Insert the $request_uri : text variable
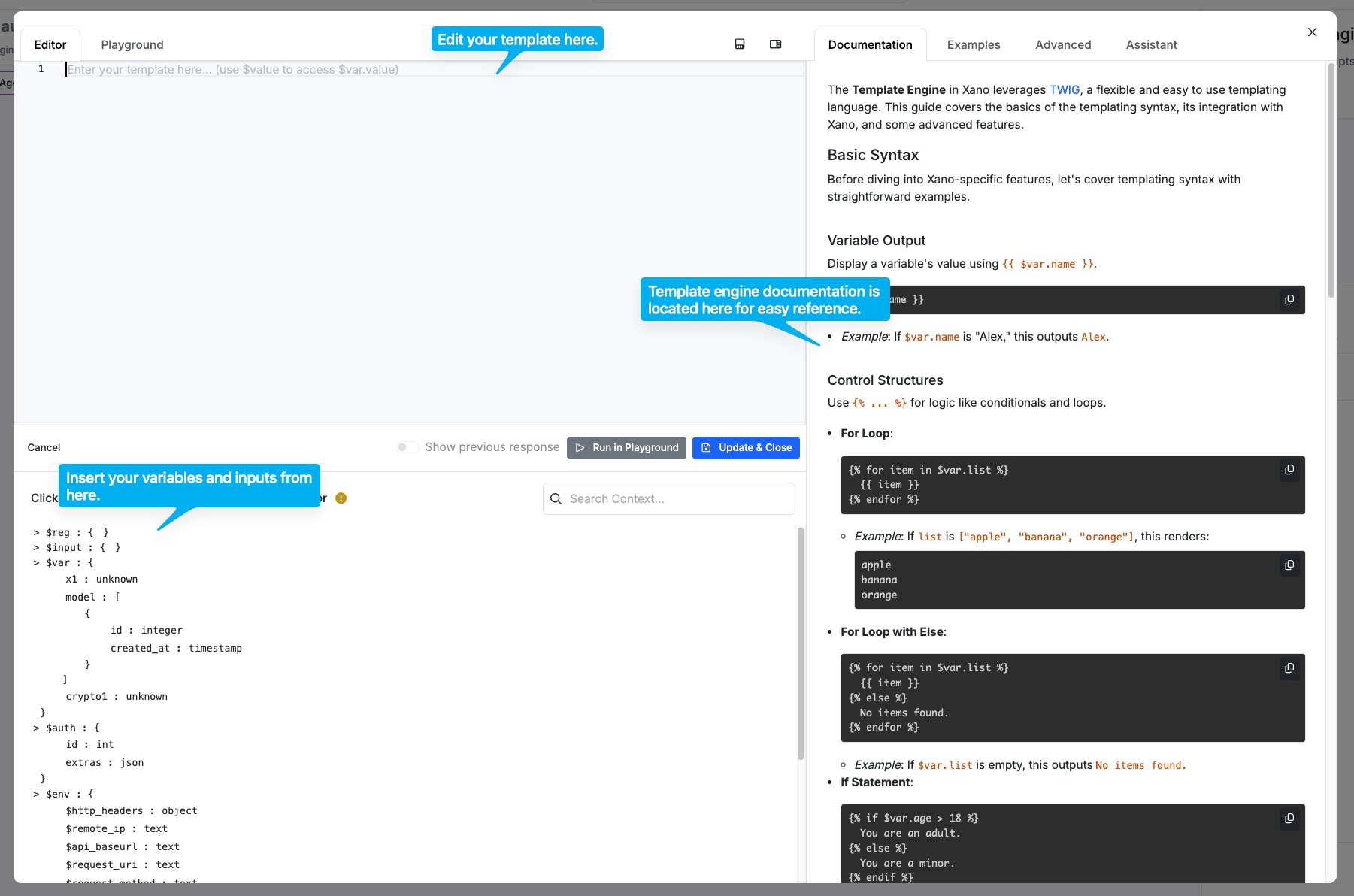Screen dimensions: 1354x896 pos(123,864)
